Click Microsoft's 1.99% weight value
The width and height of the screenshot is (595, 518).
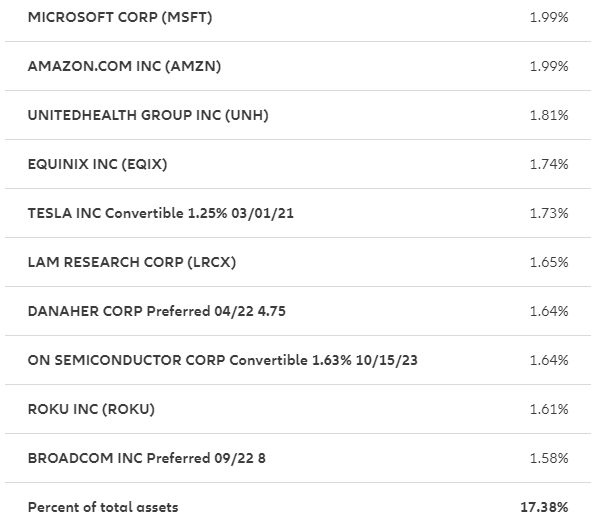coord(549,17)
